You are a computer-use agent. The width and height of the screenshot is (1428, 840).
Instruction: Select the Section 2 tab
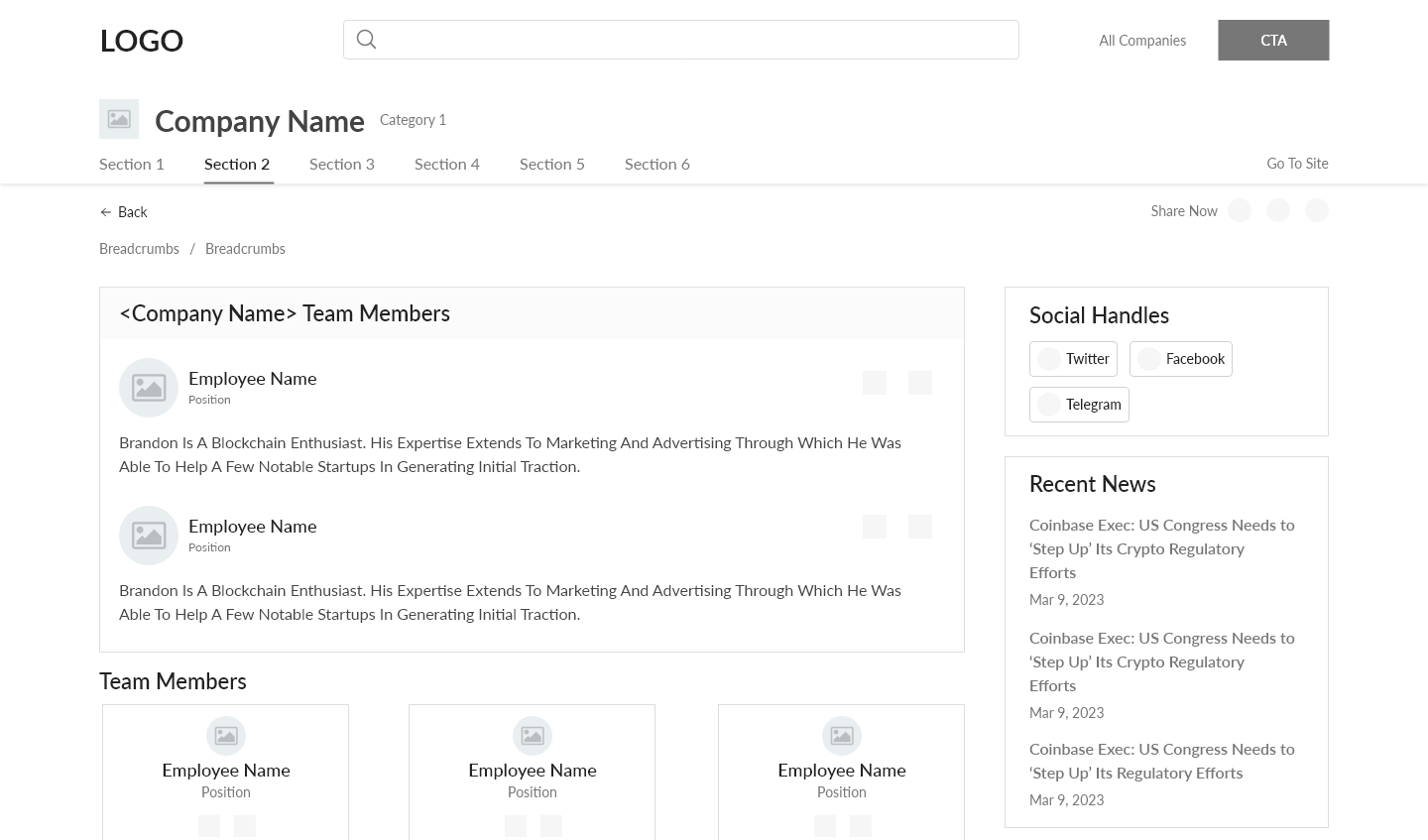237,165
